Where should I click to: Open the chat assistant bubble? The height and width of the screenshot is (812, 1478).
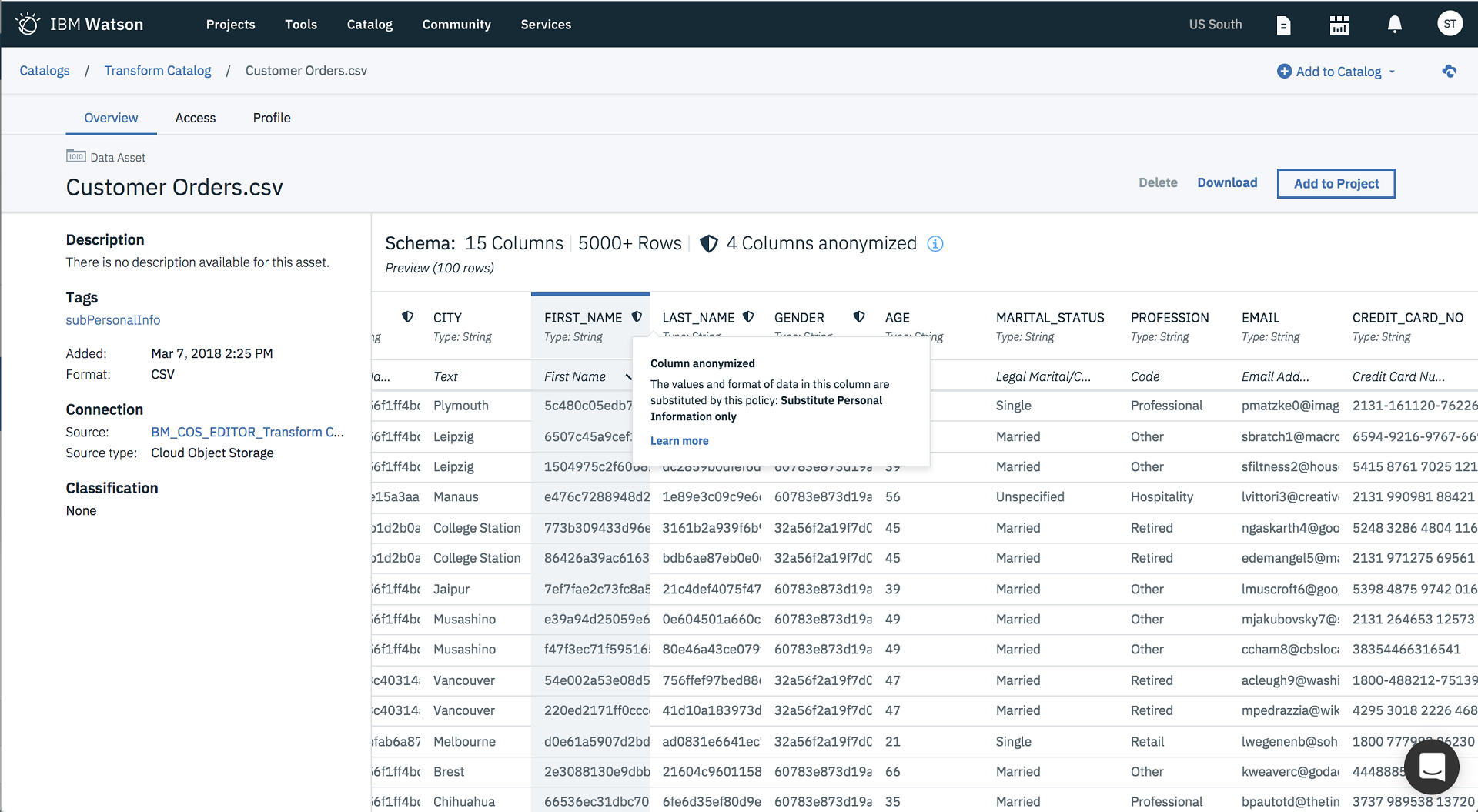[1431, 767]
